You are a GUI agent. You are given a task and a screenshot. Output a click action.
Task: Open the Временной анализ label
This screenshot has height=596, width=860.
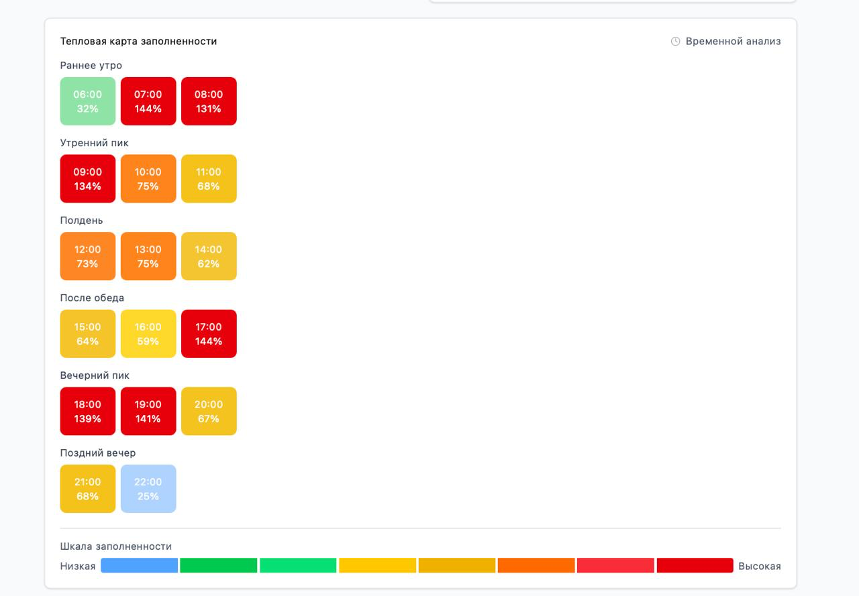coord(733,42)
